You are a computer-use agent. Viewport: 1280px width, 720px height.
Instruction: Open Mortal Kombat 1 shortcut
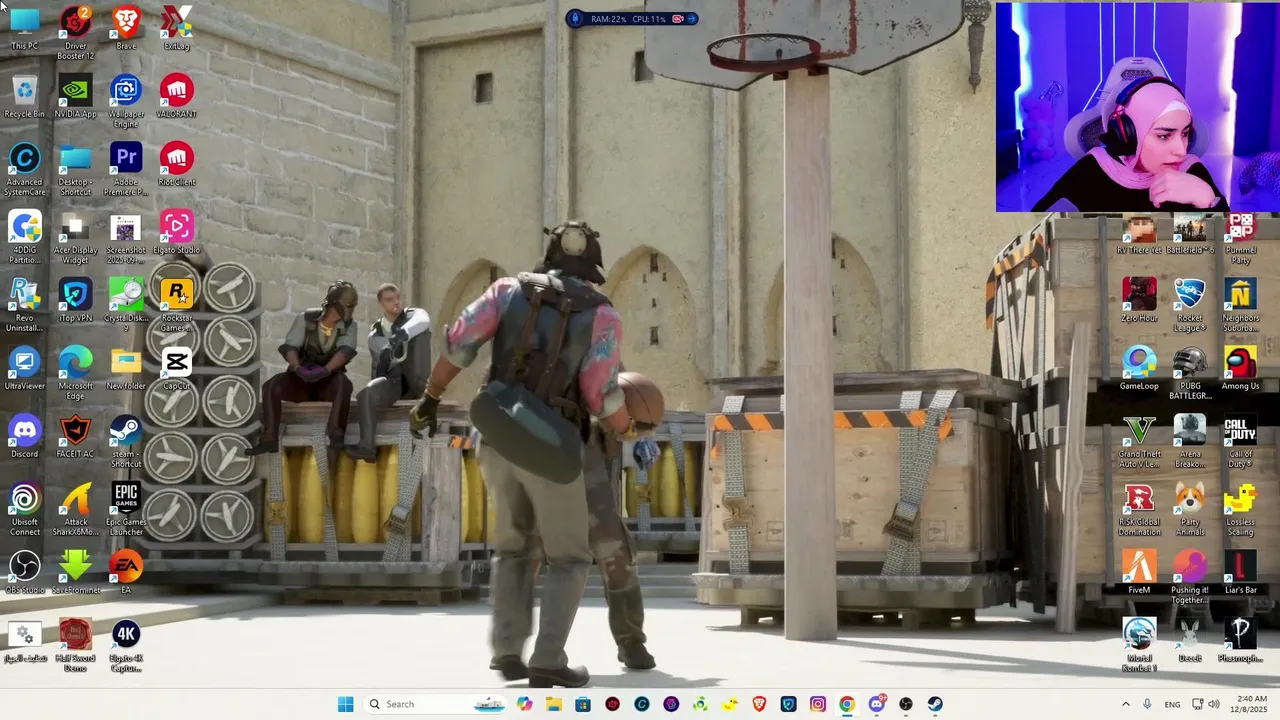[x=1139, y=645]
